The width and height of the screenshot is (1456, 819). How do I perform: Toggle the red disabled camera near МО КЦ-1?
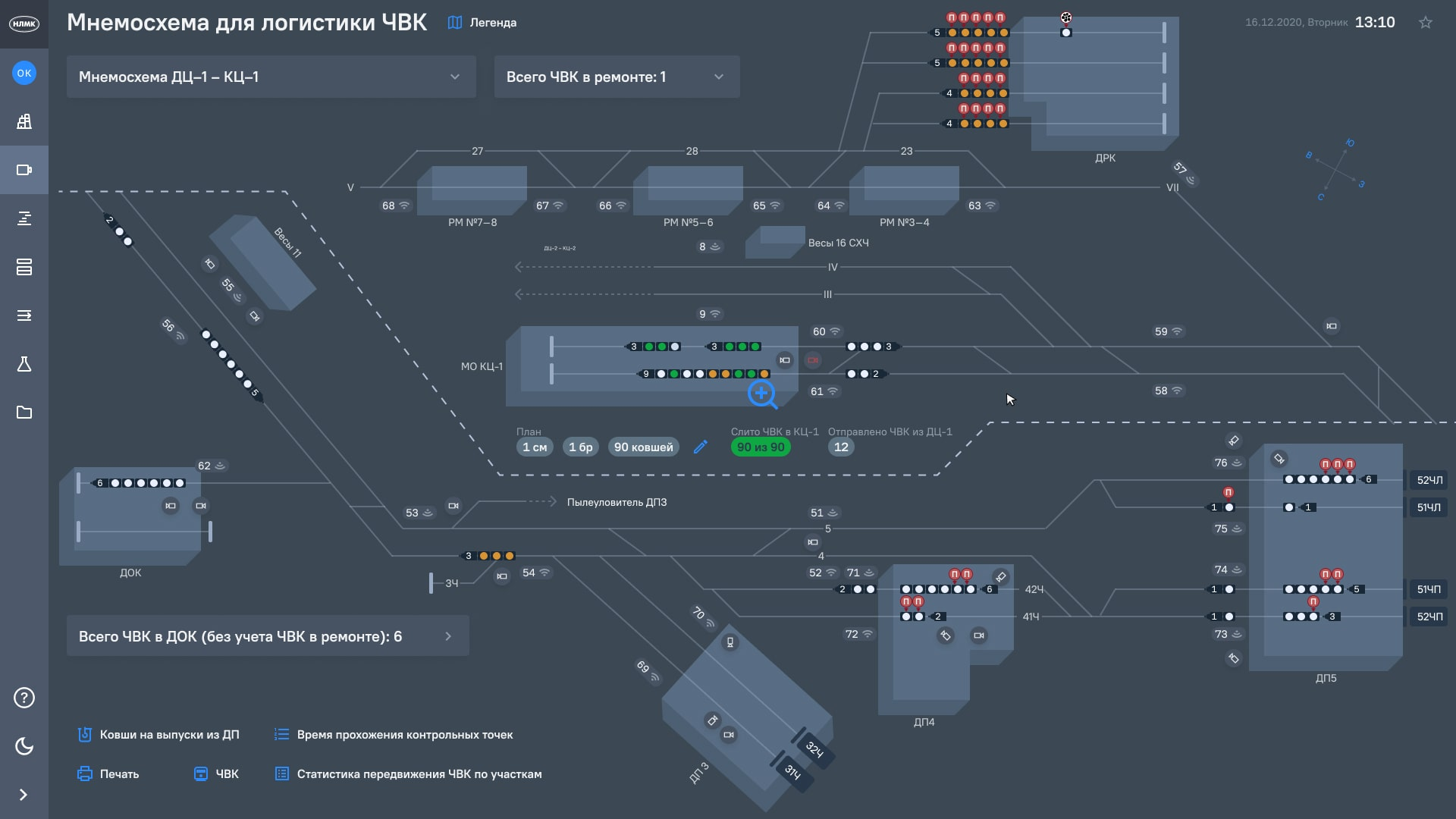(813, 360)
